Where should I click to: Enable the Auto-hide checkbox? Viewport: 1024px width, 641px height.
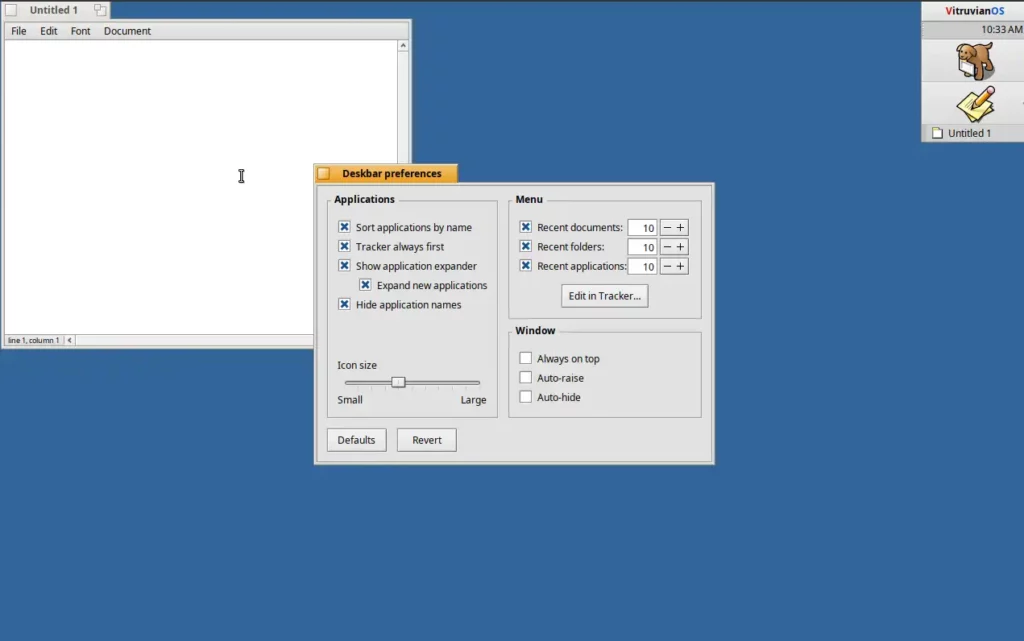point(526,397)
